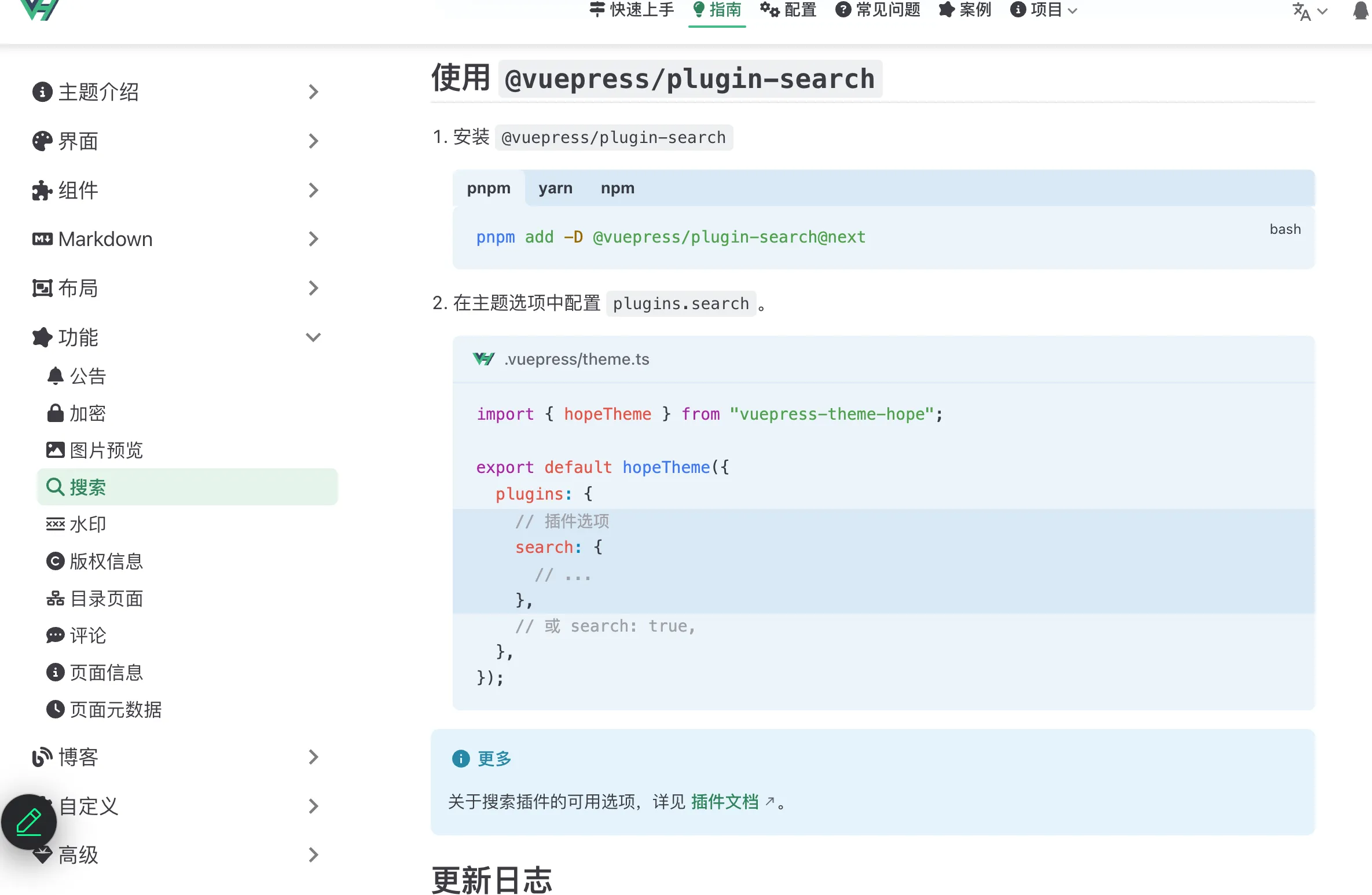Click the watermark icon beside 水印

coord(55,524)
